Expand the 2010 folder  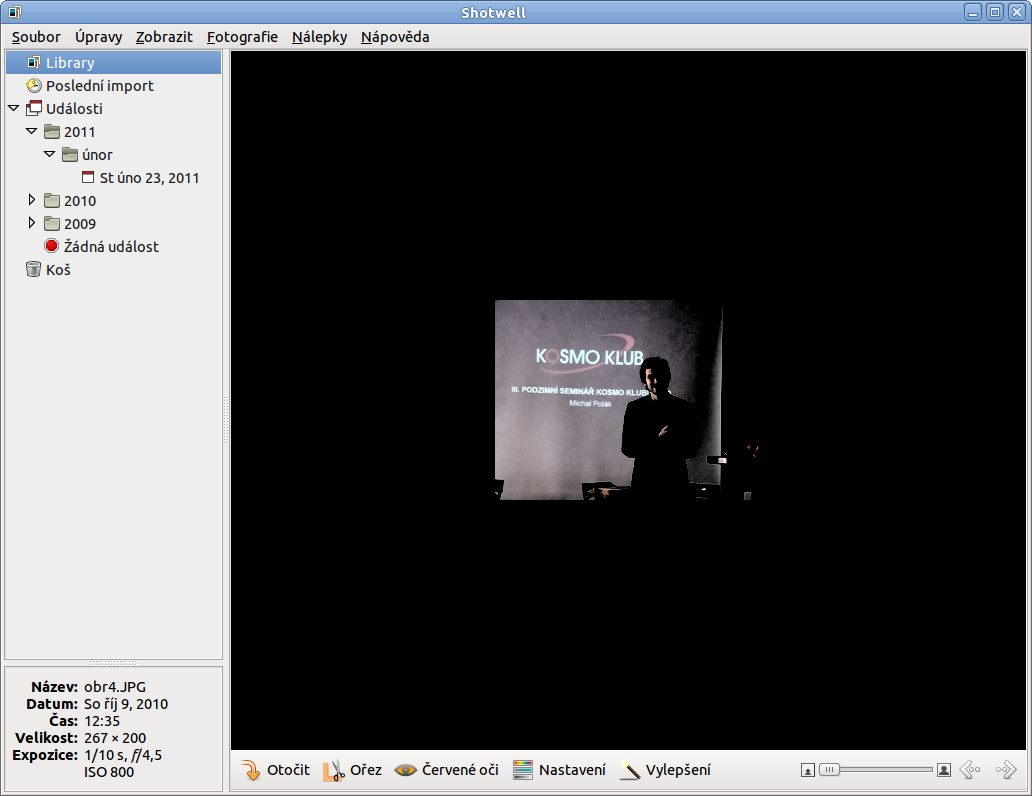pos(32,200)
